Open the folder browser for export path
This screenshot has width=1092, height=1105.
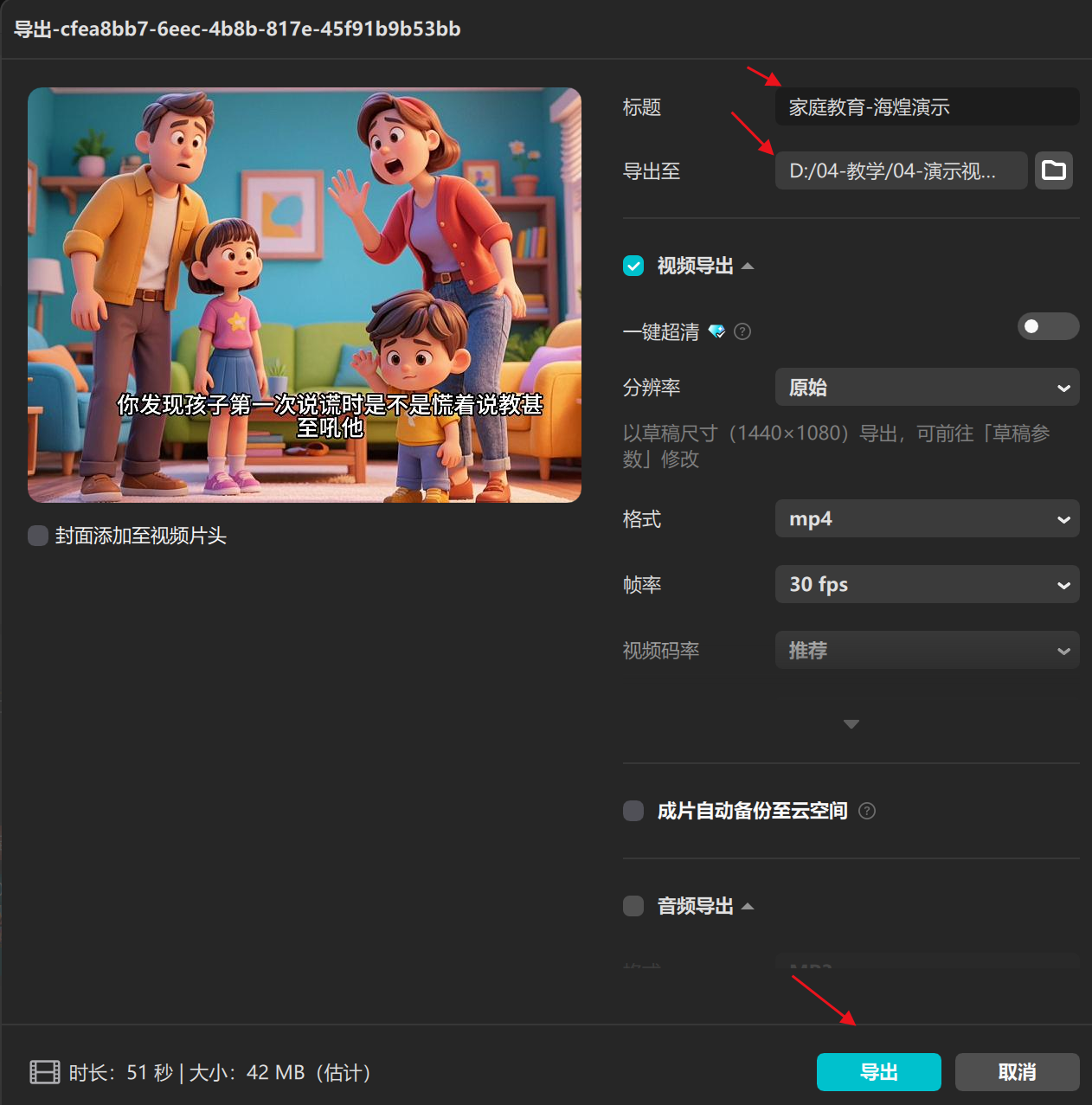tap(1054, 170)
